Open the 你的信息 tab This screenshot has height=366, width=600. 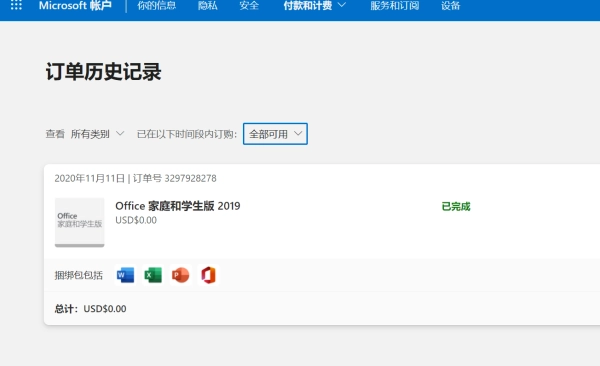pos(157,5)
